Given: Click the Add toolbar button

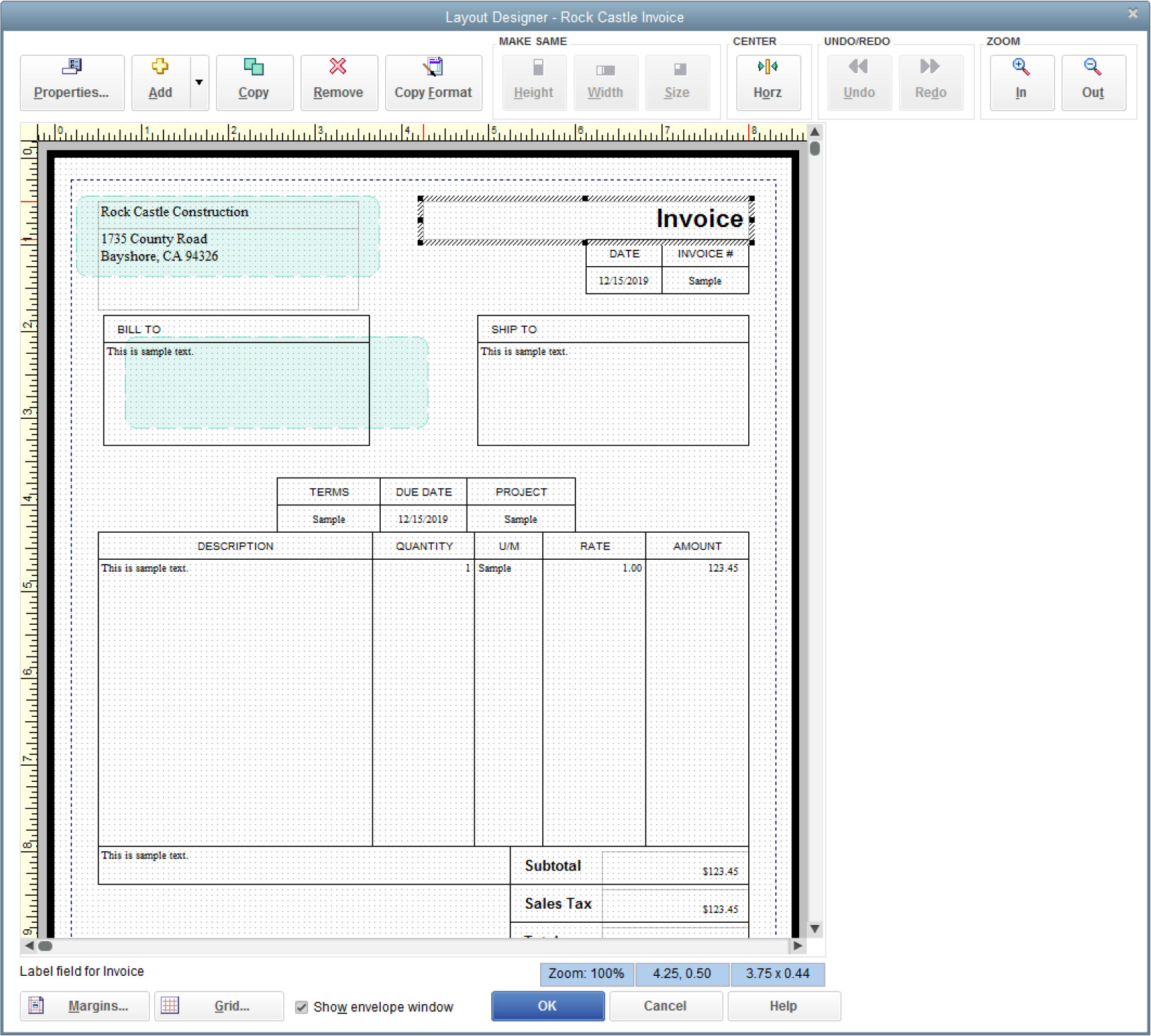Looking at the screenshot, I should coord(161,82).
